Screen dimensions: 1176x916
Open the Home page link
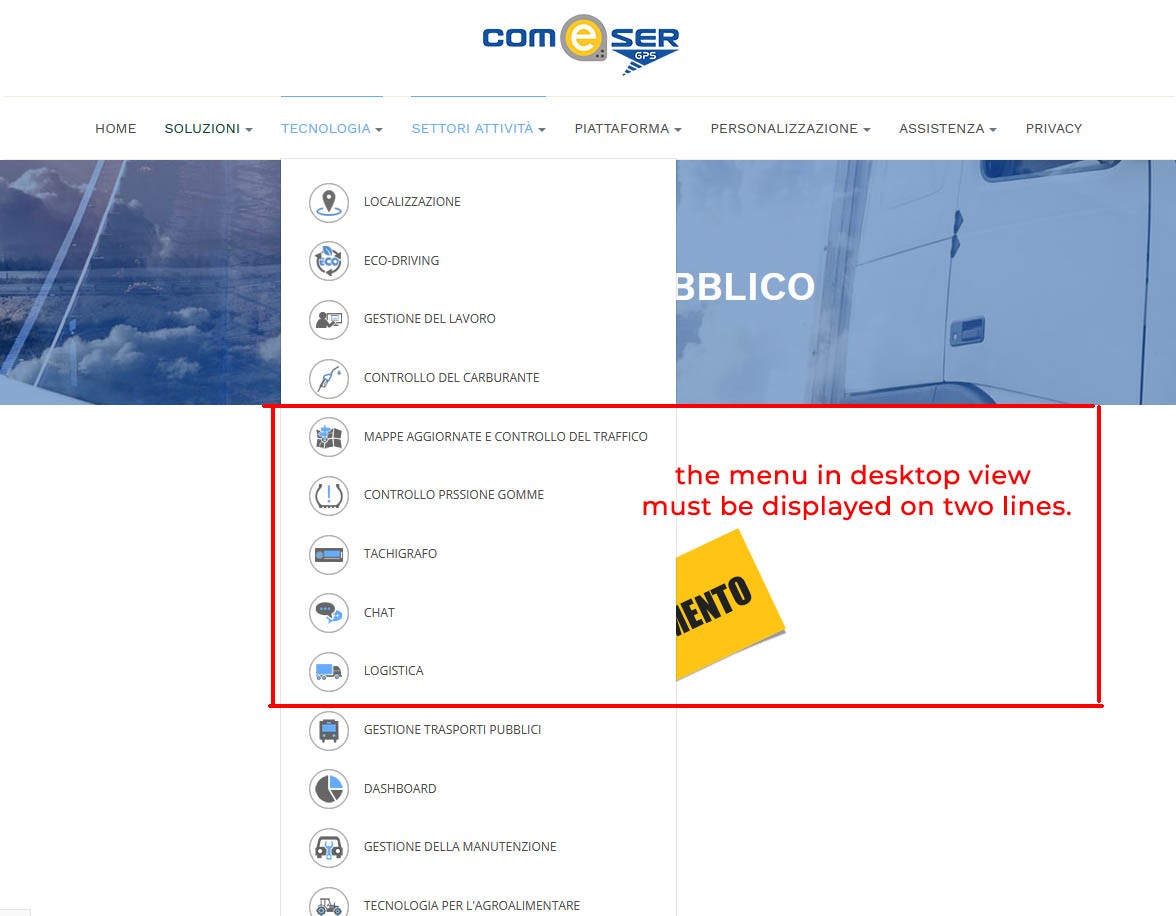click(116, 128)
